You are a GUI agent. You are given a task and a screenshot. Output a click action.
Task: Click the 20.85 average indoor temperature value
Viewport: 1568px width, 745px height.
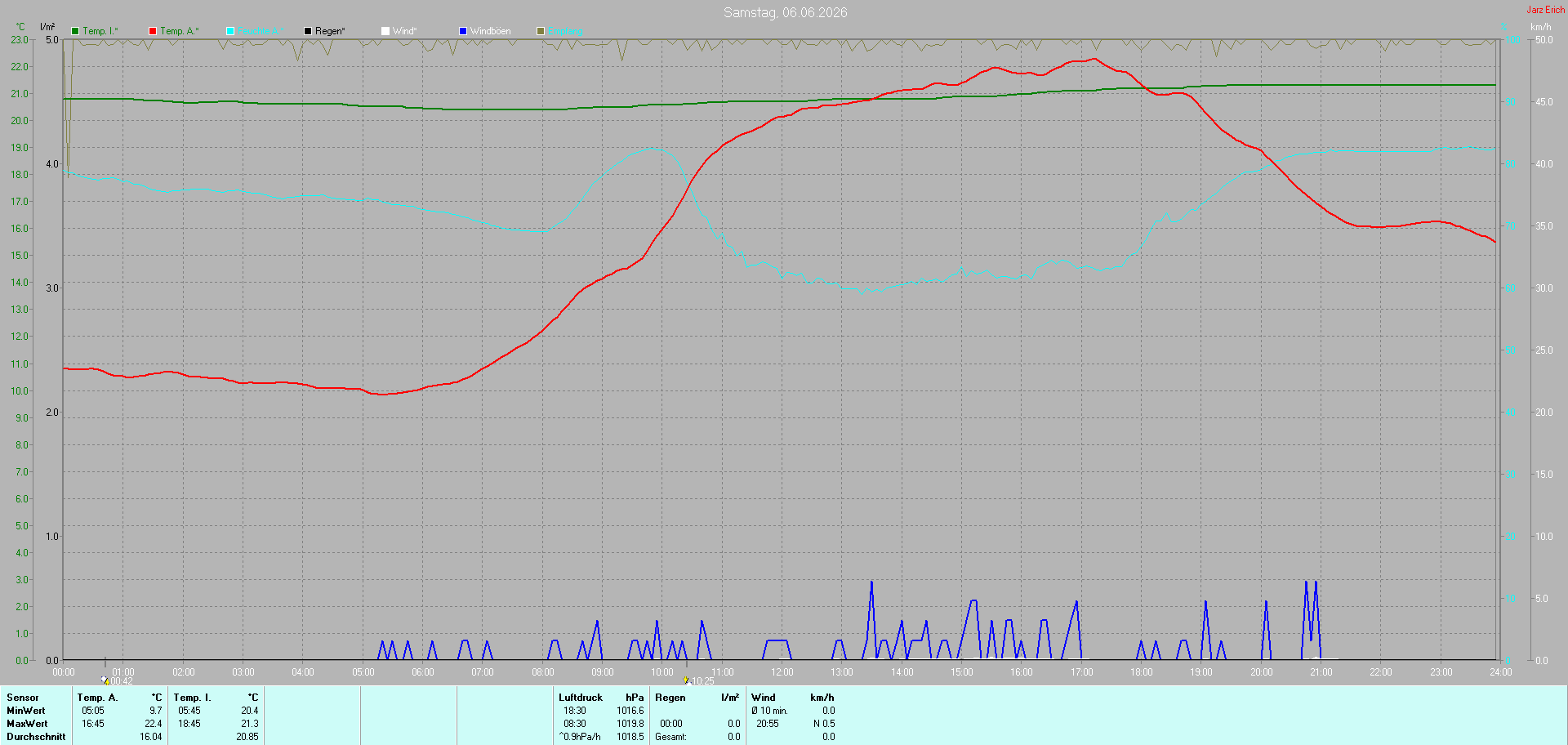pyautogui.click(x=247, y=737)
